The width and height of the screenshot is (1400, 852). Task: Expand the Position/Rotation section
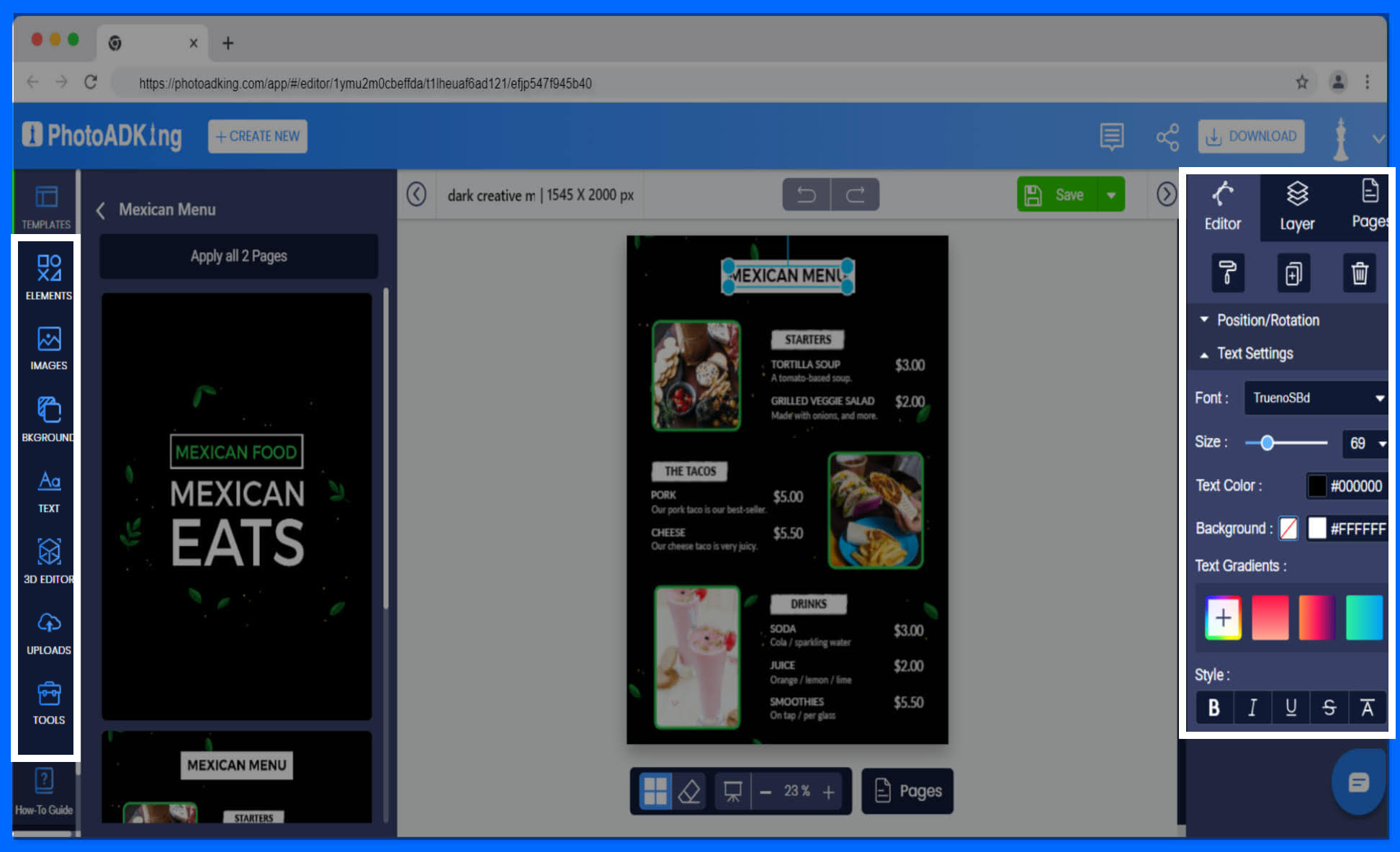(x=1267, y=320)
